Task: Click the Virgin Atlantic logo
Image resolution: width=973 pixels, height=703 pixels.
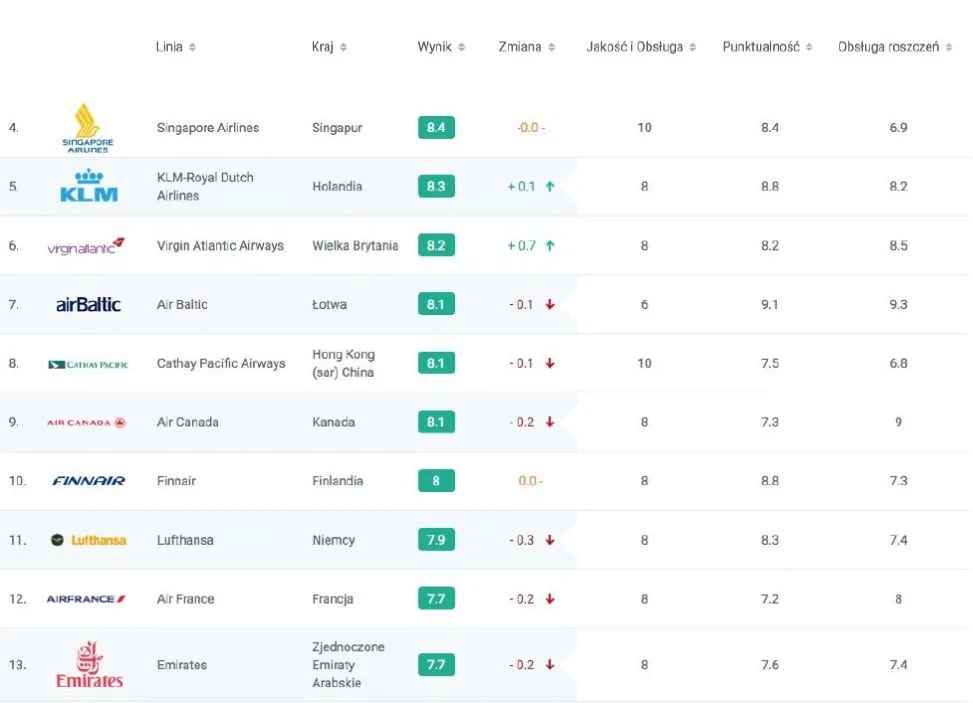Action: tap(86, 246)
